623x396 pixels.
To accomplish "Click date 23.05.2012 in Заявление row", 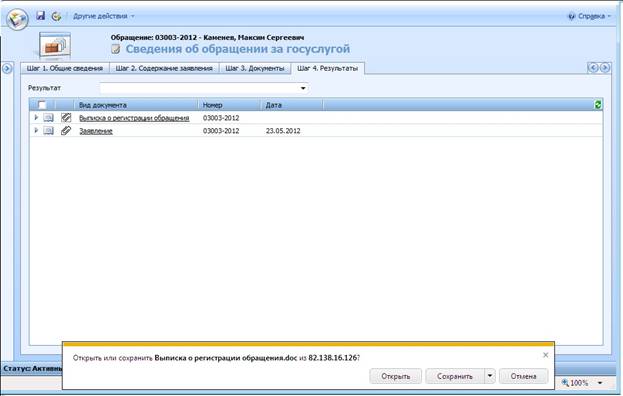I will [283, 131].
